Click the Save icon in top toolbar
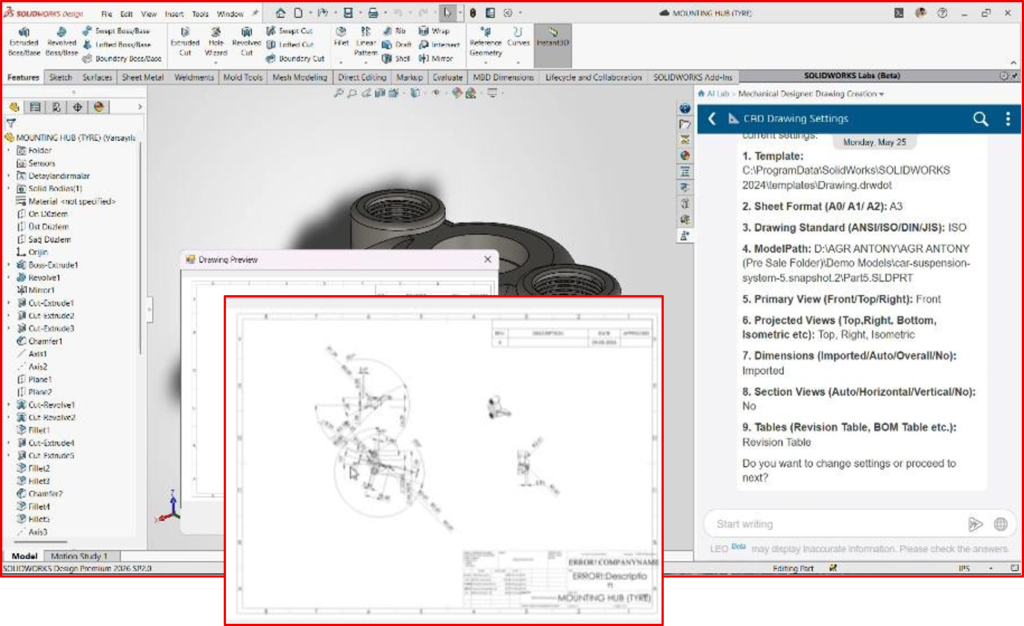Viewport: 1024px width, 626px height. click(x=348, y=13)
